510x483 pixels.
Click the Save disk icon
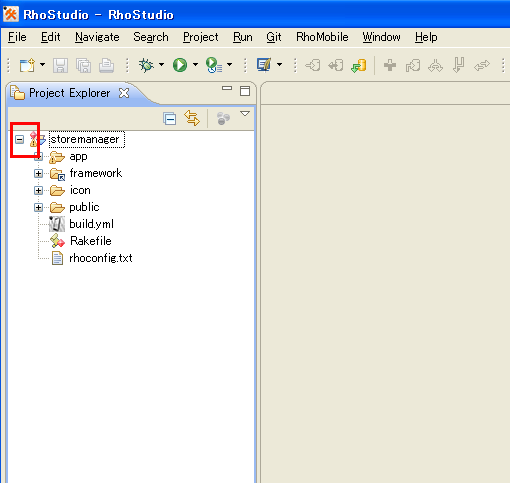60,65
